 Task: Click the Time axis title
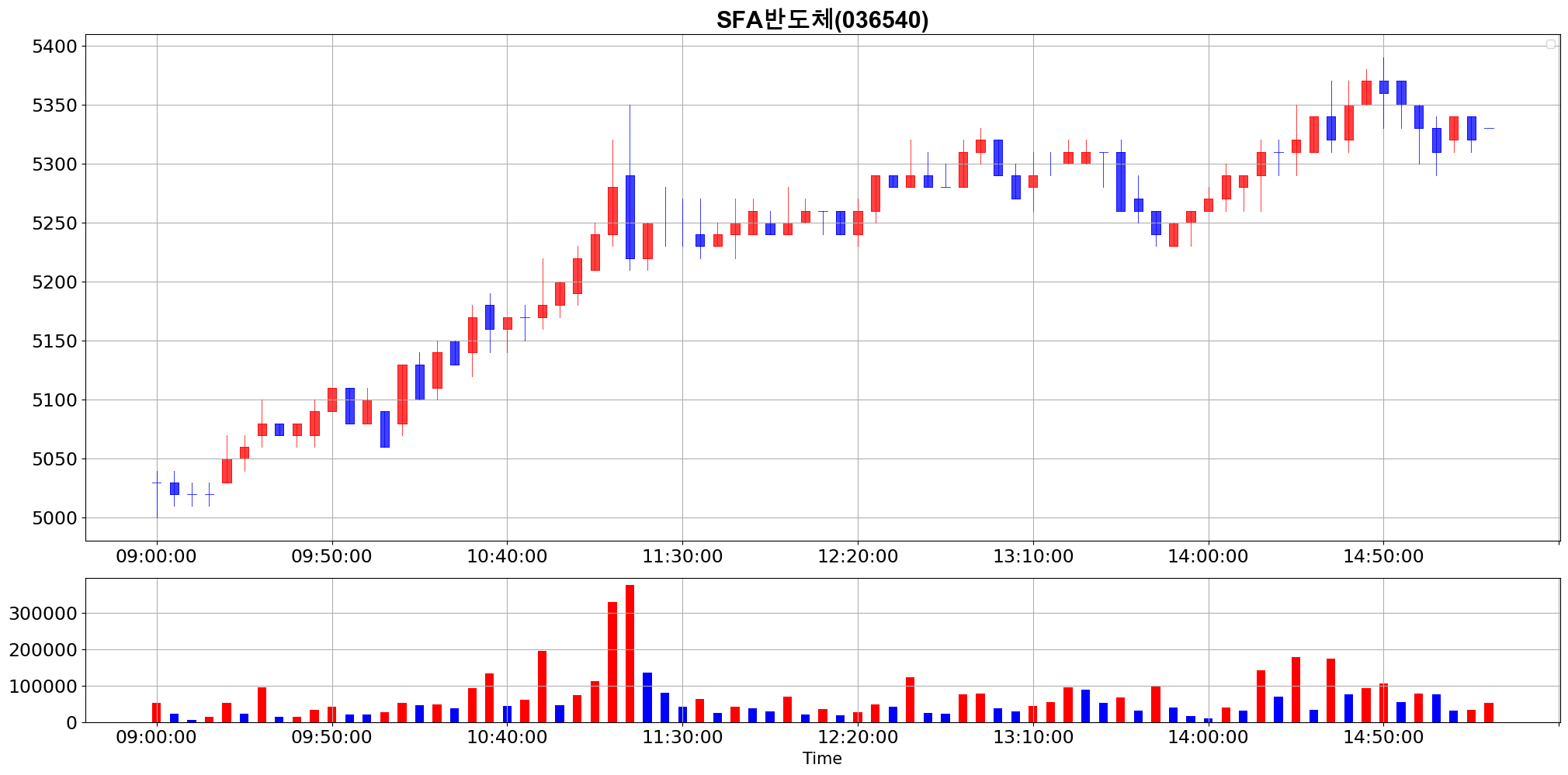[x=822, y=759]
